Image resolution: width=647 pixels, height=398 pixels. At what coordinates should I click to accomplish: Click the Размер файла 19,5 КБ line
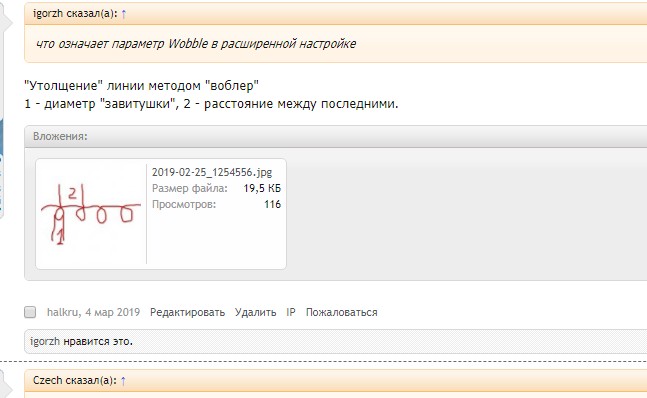(216, 188)
